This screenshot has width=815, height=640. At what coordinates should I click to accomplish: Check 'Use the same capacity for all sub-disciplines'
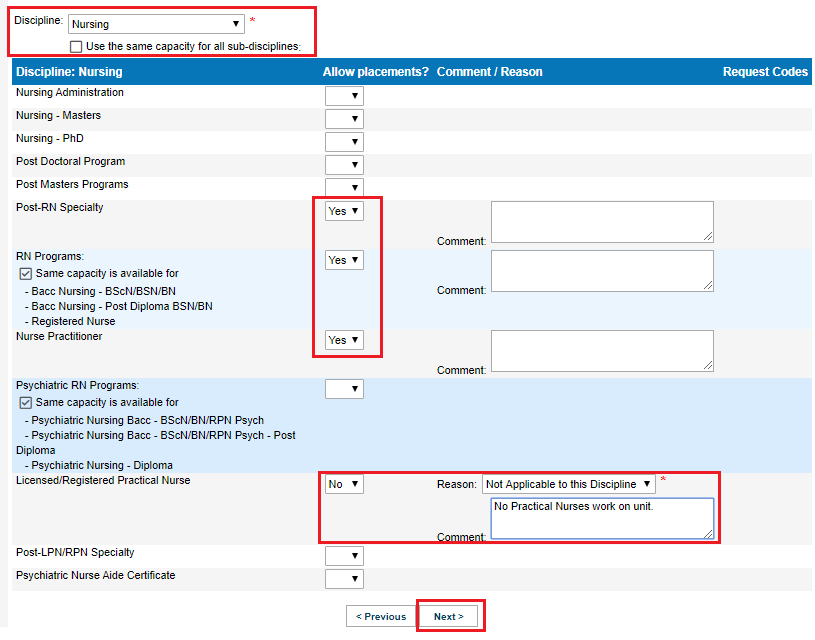pyautogui.click(x=76, y=47)
